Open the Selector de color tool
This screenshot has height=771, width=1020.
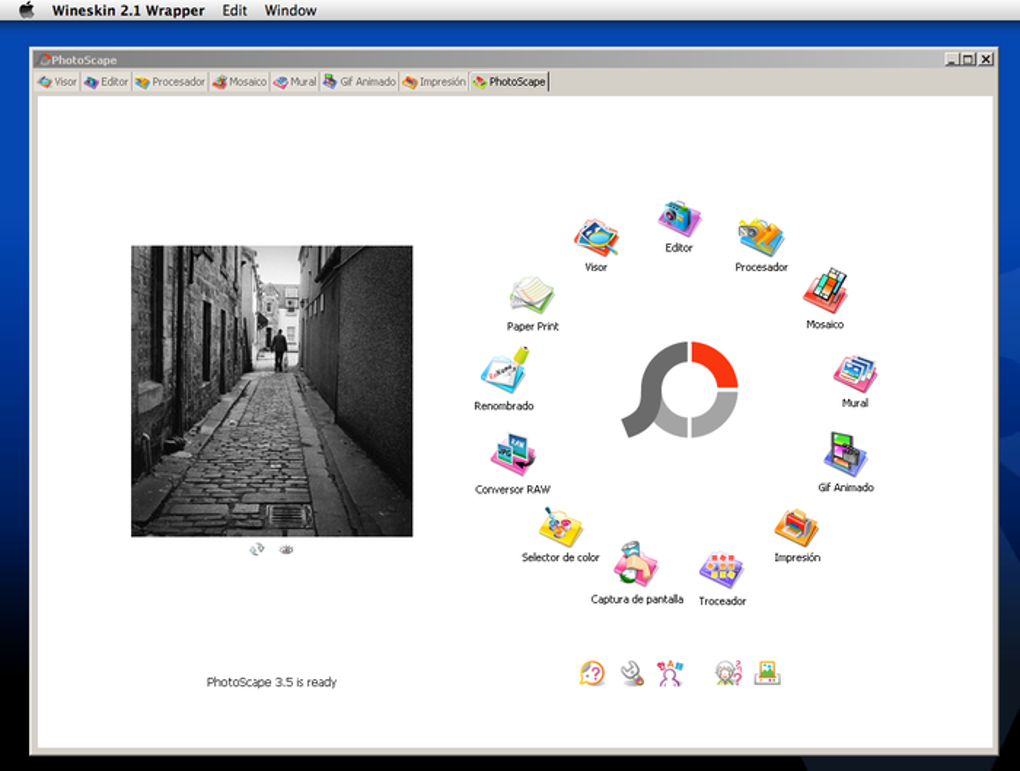pos(560,527)
